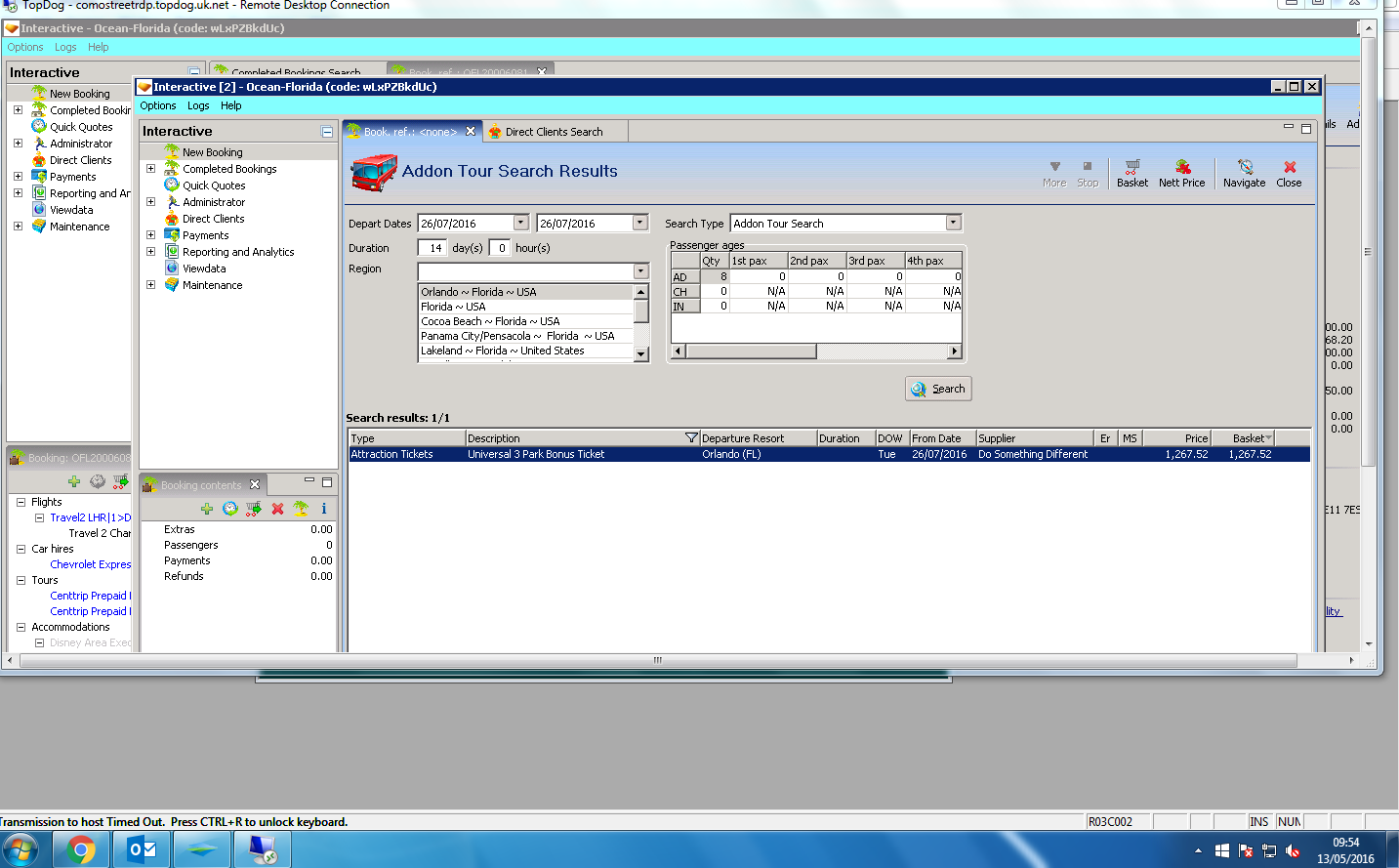Open Google Chrome from the taskbar
Viewport: 1399px width, 868px height.
coord(81,850)
